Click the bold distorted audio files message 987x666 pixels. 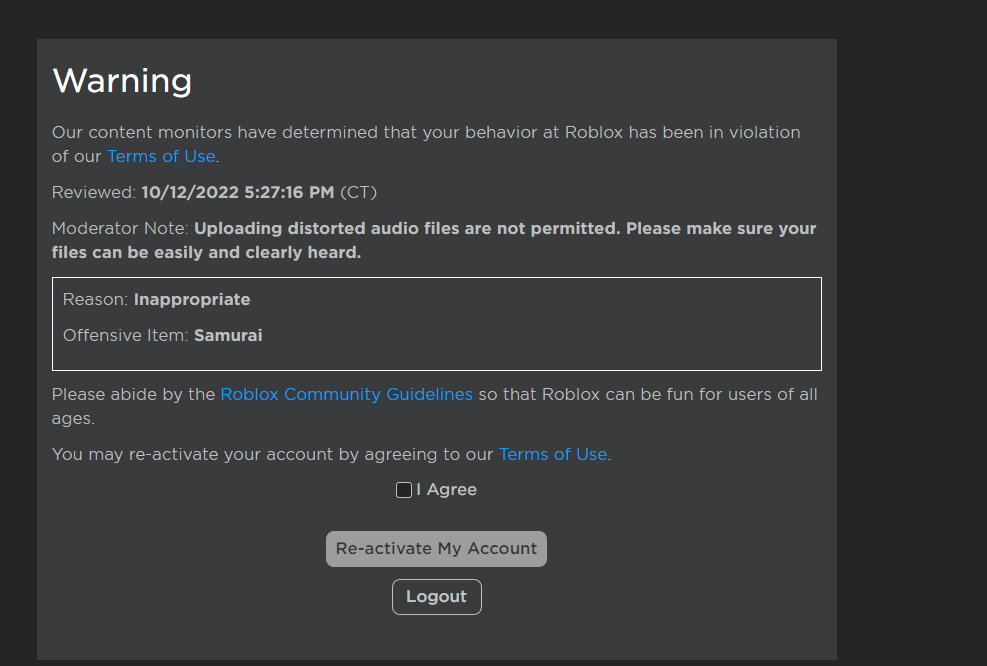pyautogui.click(x=434, y=240)
